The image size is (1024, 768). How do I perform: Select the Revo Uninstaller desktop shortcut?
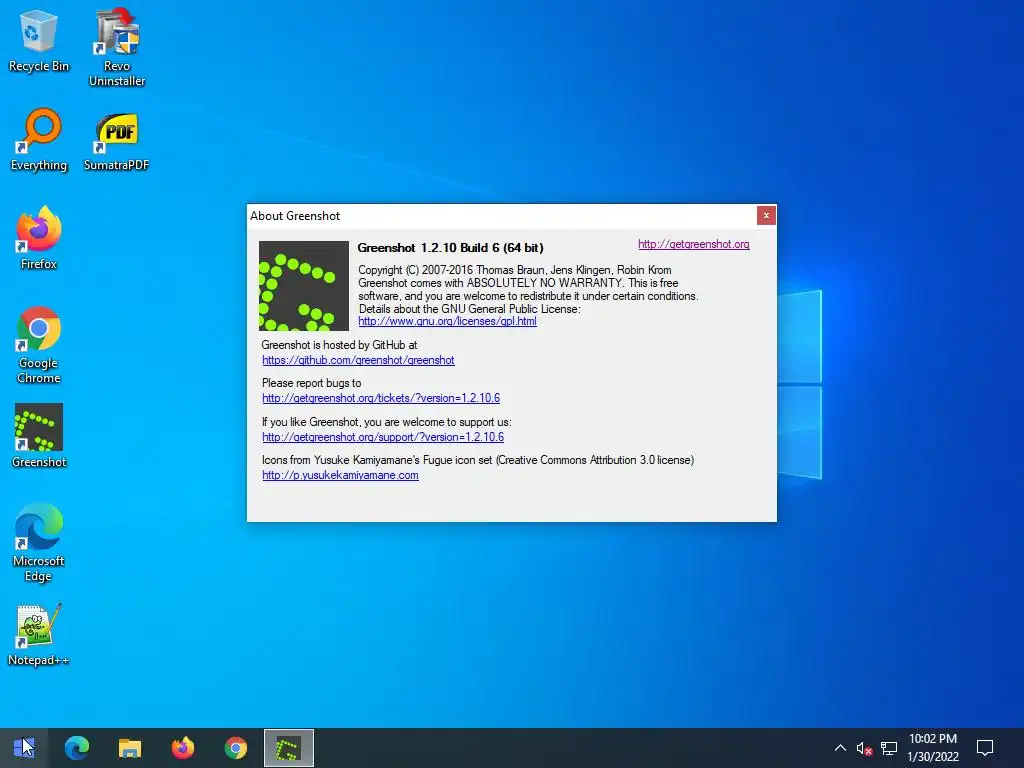pyautogui.click(x=117, y=47)
